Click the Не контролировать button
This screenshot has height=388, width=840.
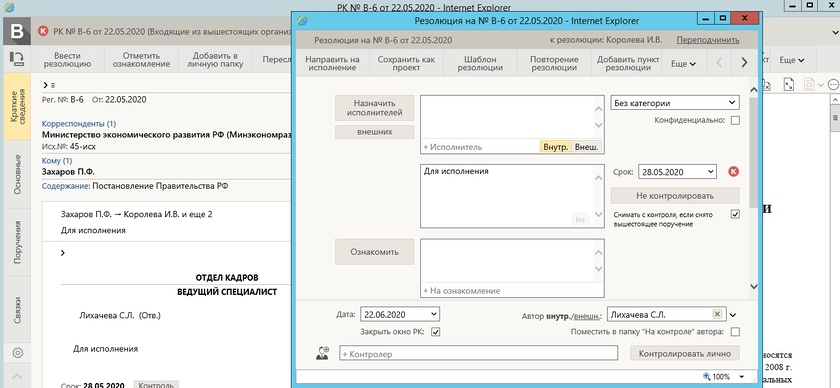tap(675, 195)
